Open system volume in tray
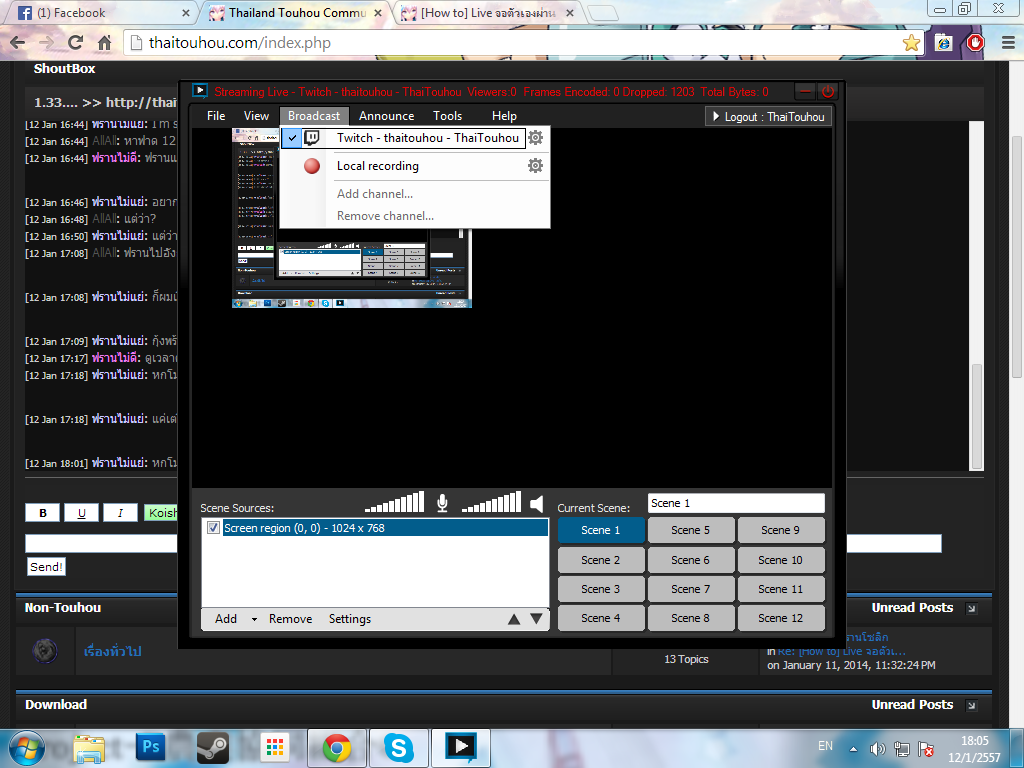Viewport: 1024px width, 768px height. tap(878, 749)
